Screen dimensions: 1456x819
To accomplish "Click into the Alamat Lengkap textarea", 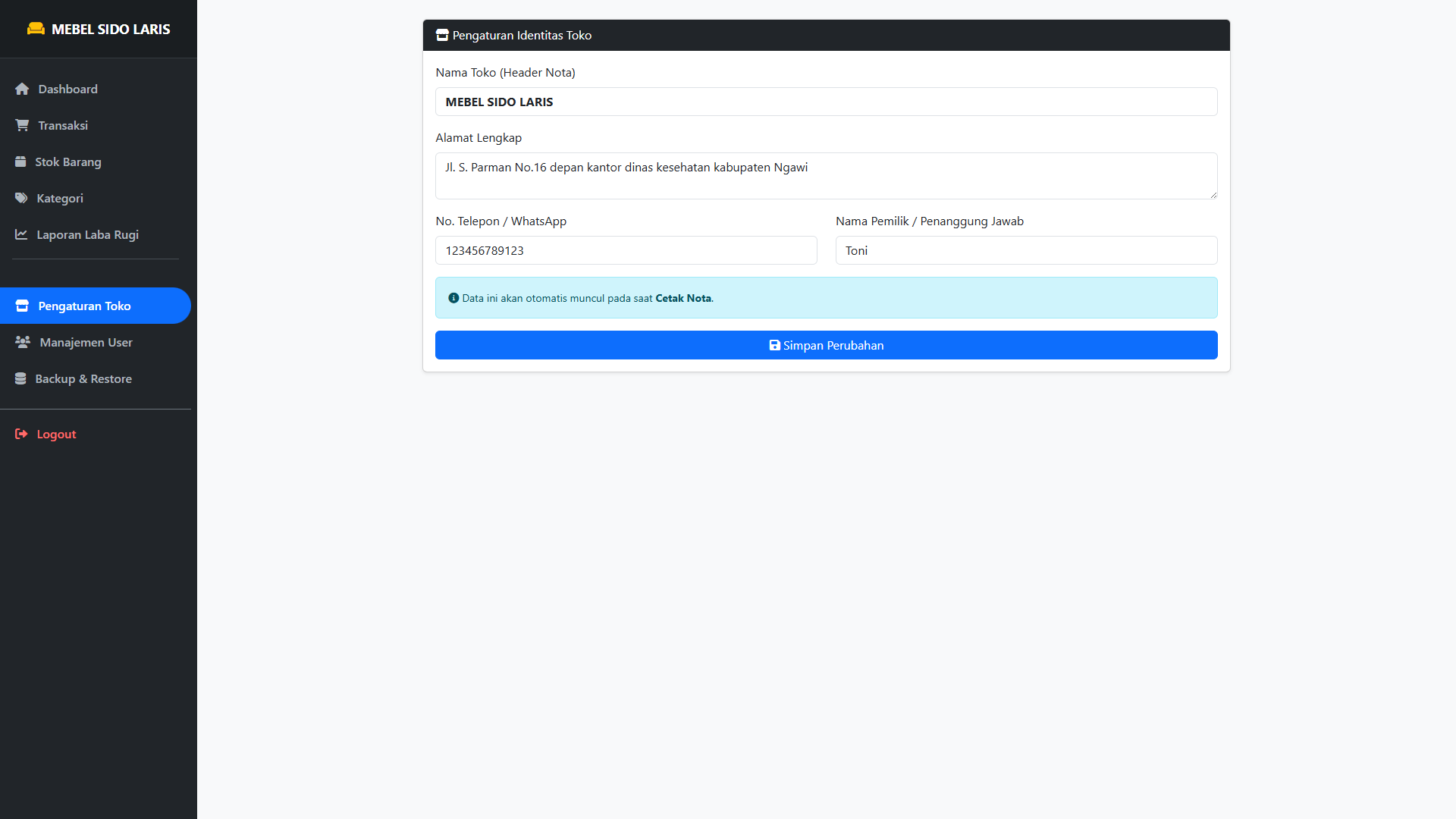I will [x=826, y=176].
